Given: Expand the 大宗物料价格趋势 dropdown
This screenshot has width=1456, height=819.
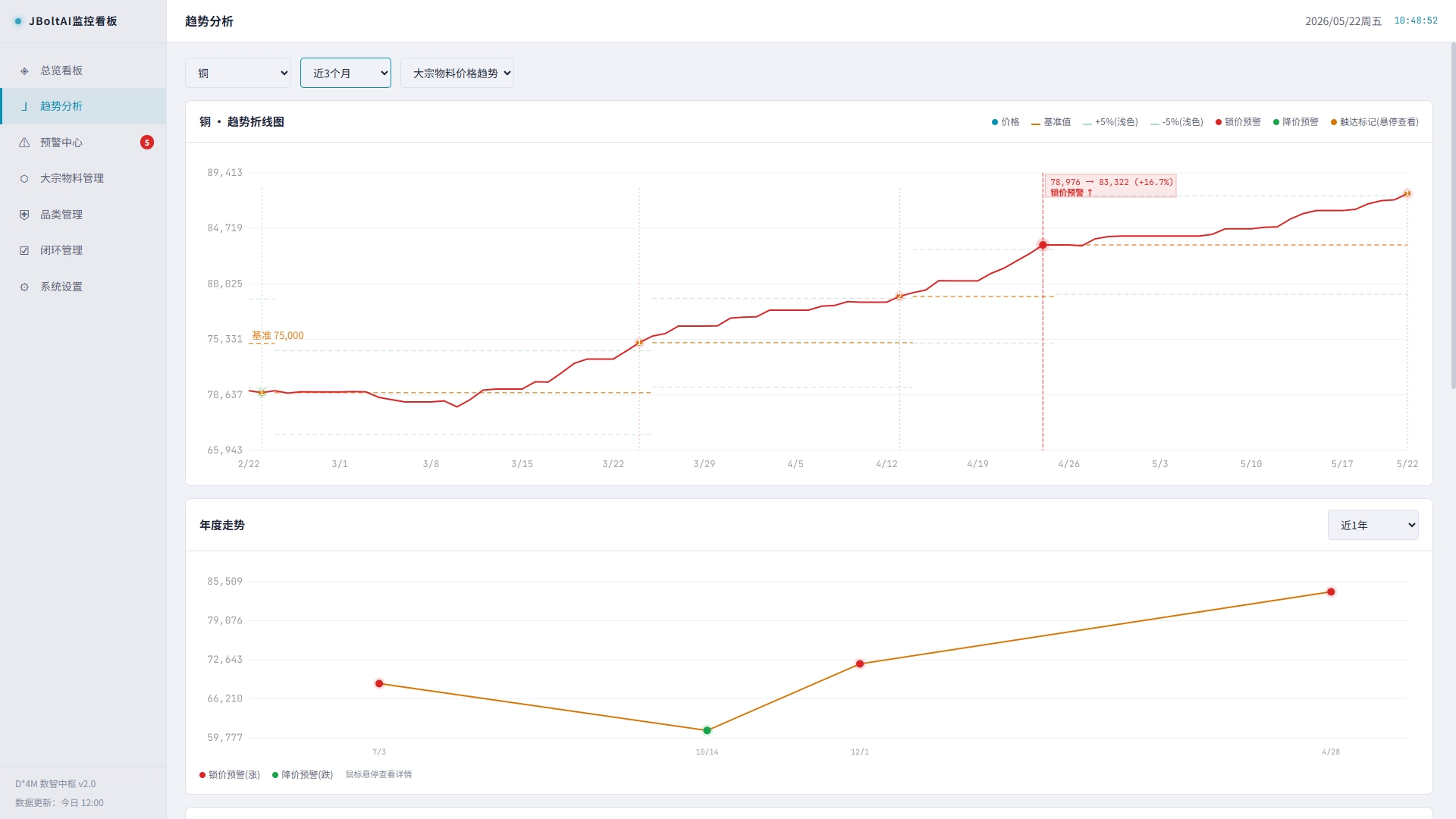Looking at the screenshot, I should (x=457, y=73).
